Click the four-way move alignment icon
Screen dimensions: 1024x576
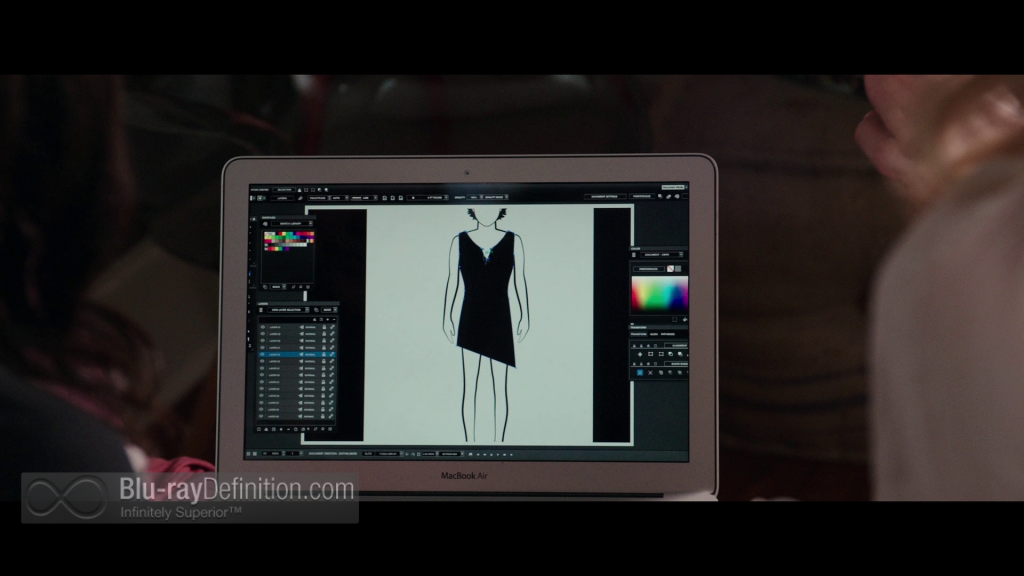tap(640, 354)
